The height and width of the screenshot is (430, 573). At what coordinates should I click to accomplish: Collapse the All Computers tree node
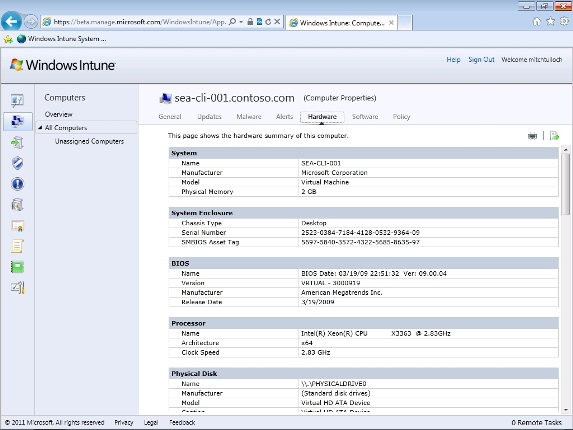[x=40, y=128]
